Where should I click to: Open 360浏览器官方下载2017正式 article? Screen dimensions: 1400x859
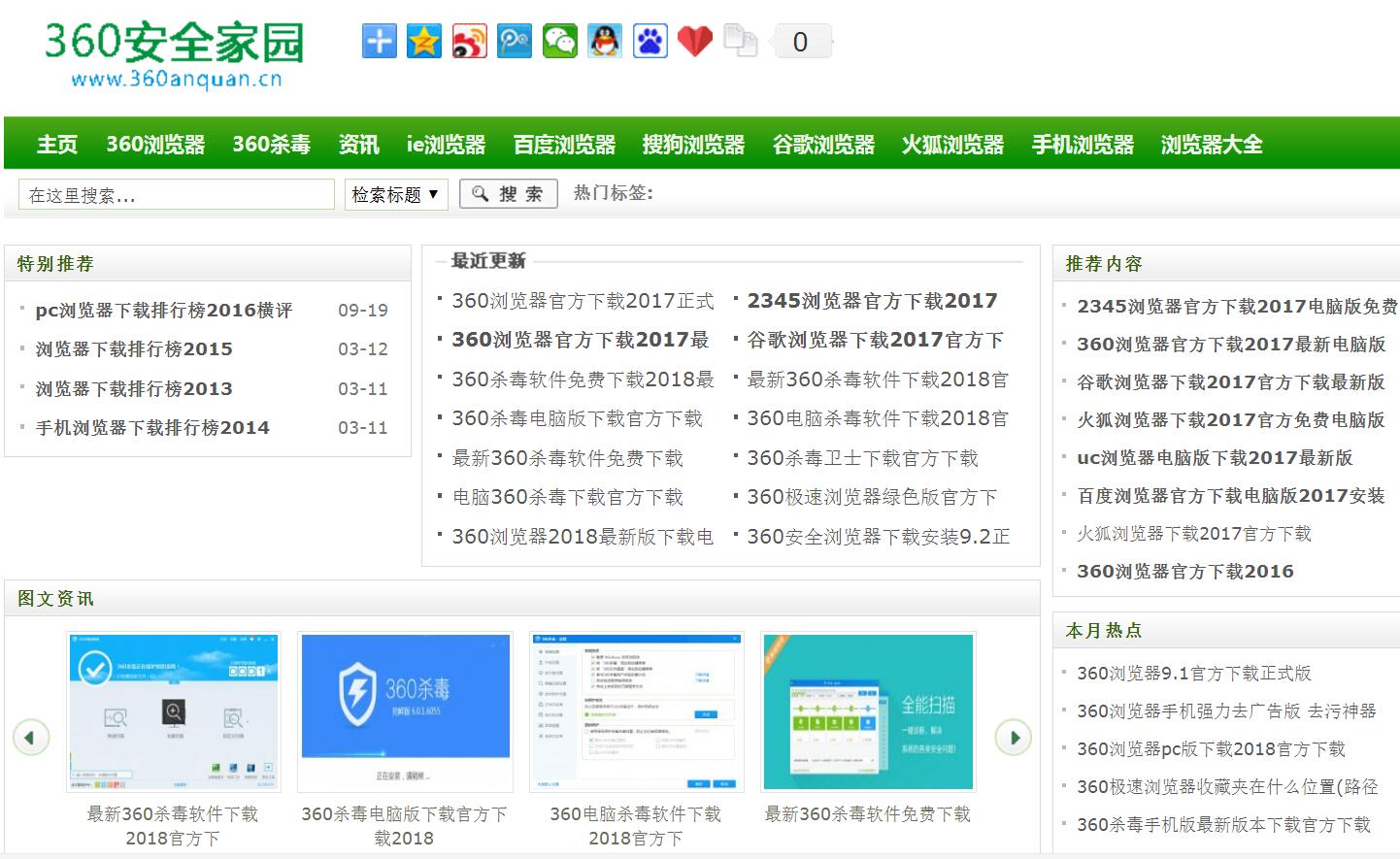583,301
